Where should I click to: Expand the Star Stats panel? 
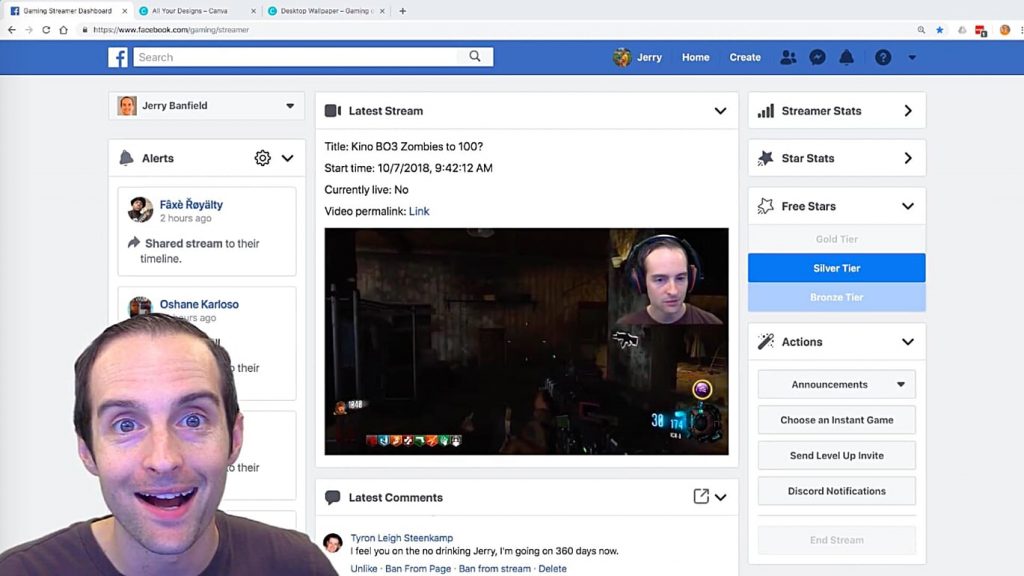[908, 158]
